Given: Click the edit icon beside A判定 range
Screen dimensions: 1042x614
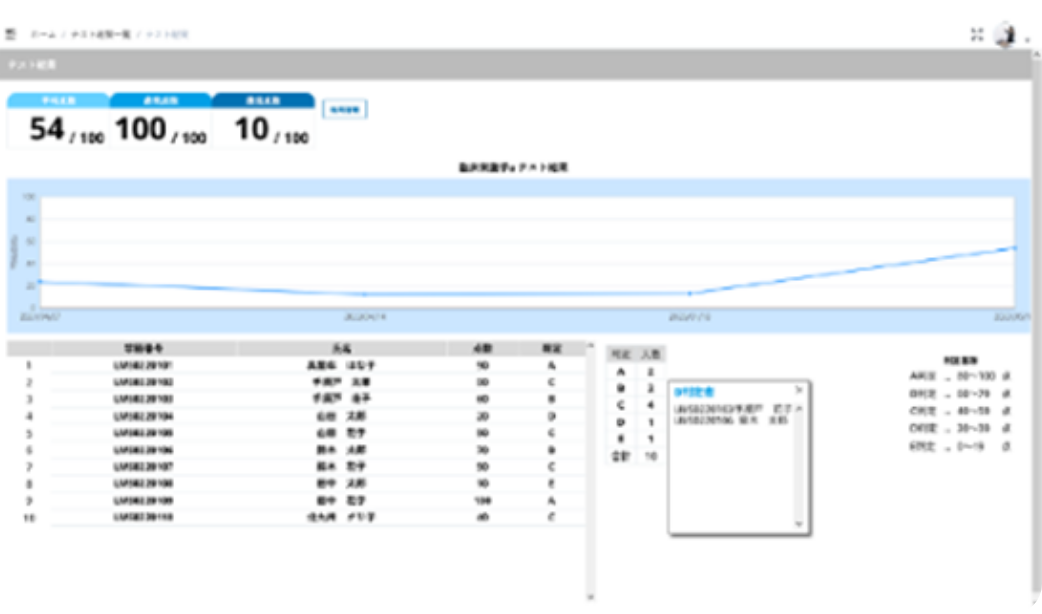Looking at the screenshot, I should tap(1005, 377).
